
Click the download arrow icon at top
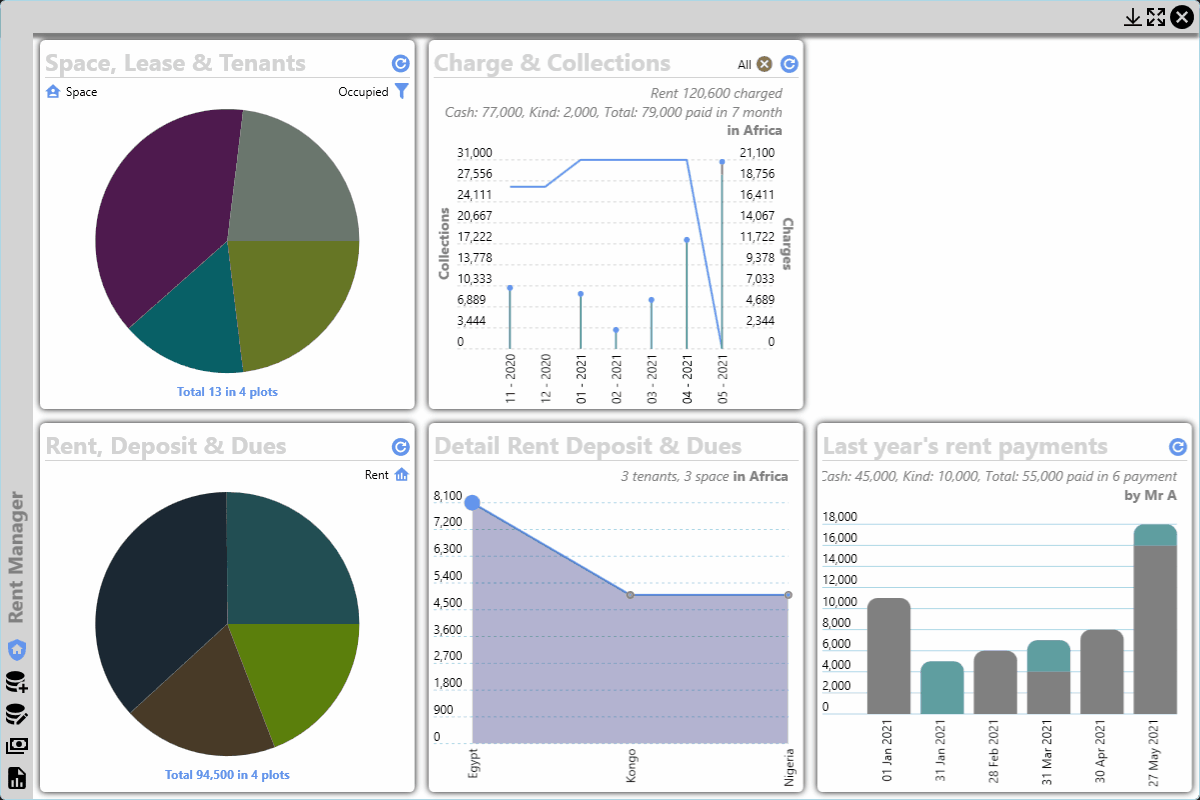pos(1133,17)
